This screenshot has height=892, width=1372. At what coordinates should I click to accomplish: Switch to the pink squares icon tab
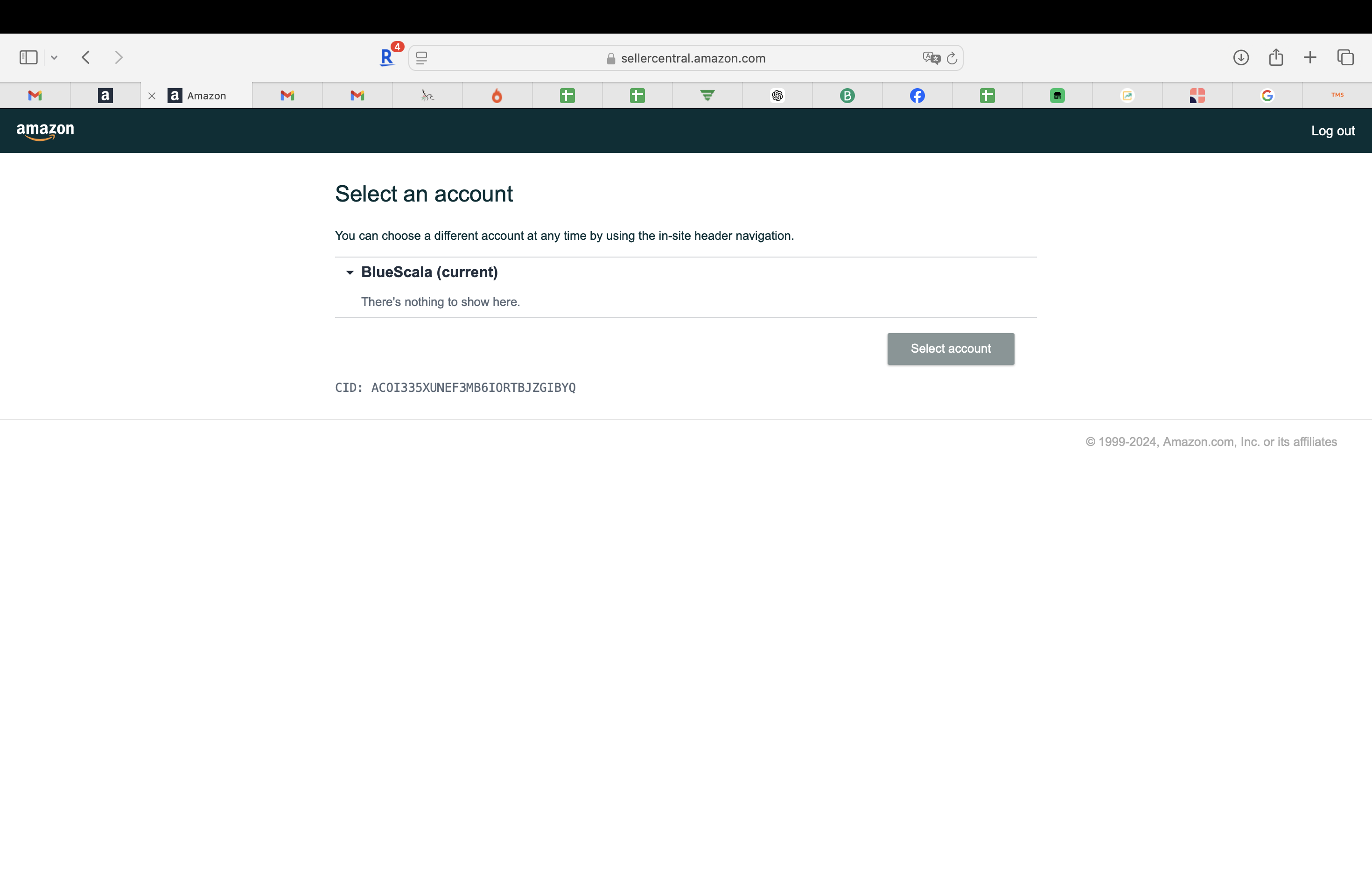click(x=1197, y=96)
